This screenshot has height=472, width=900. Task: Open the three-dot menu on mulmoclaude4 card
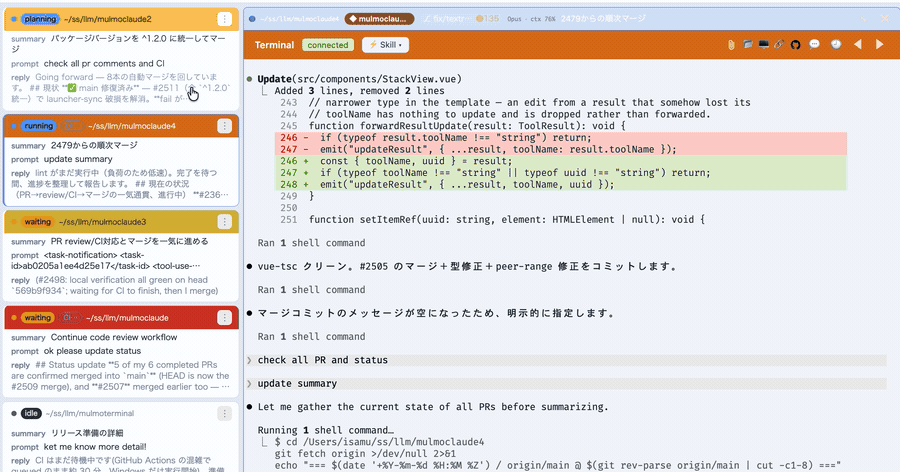click(x=224, y=126)
